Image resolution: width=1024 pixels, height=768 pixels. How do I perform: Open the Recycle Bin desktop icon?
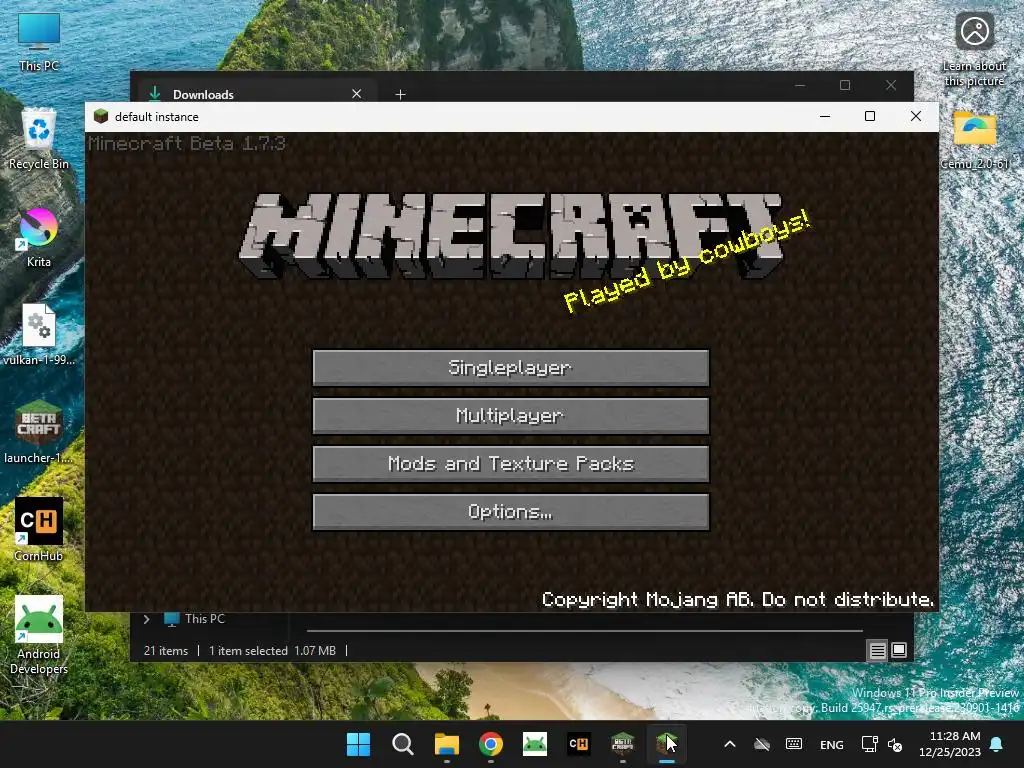[x=39, y=139]
